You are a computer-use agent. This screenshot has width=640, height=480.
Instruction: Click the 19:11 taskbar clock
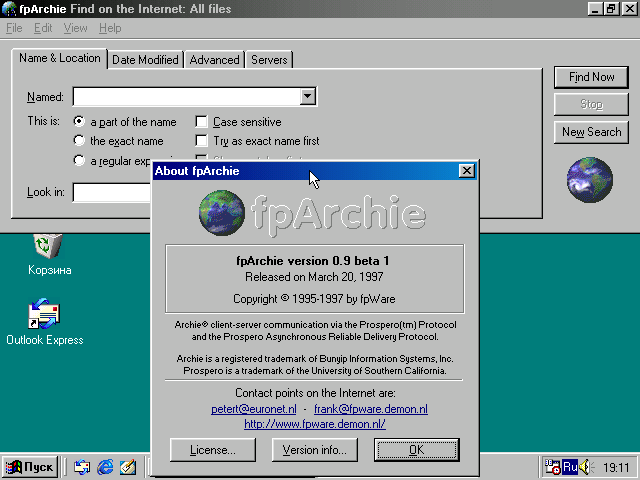616,467
